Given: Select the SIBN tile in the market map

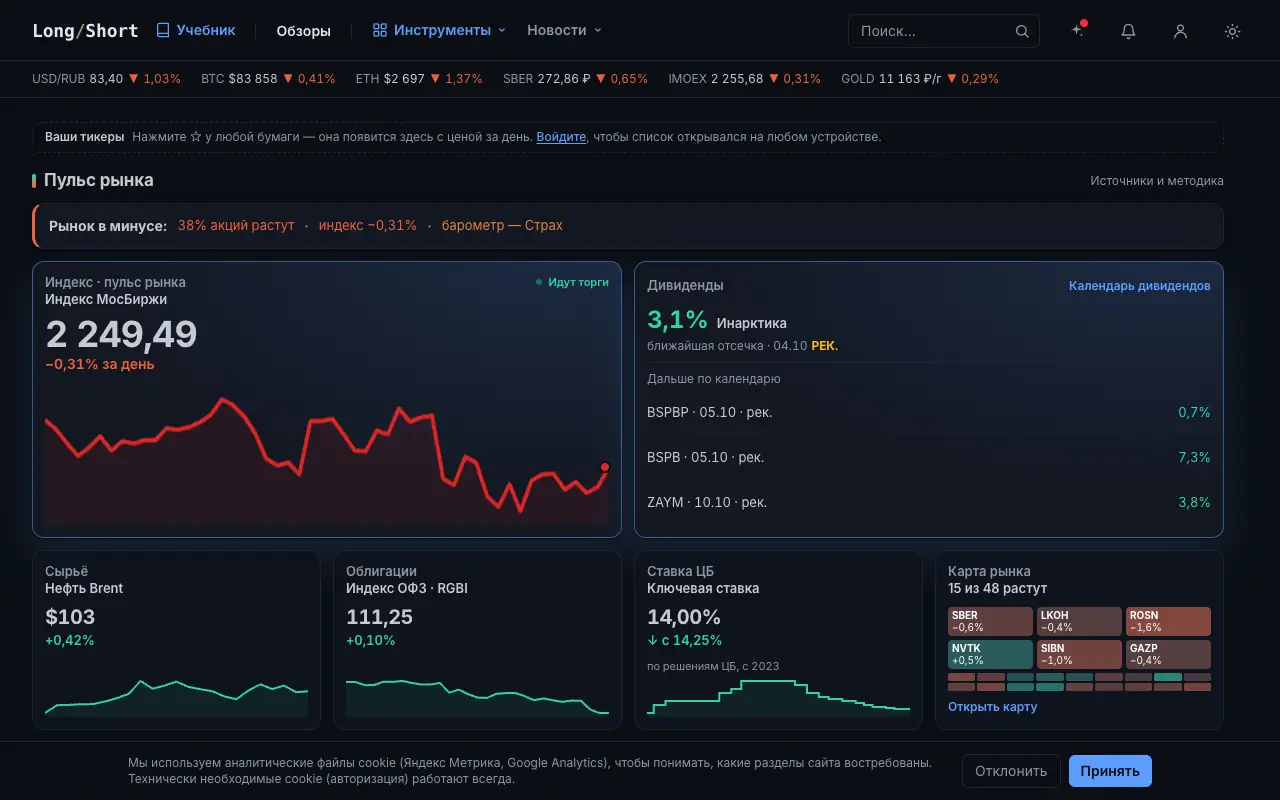Looking at the screenshot, I should [1079, 655].
